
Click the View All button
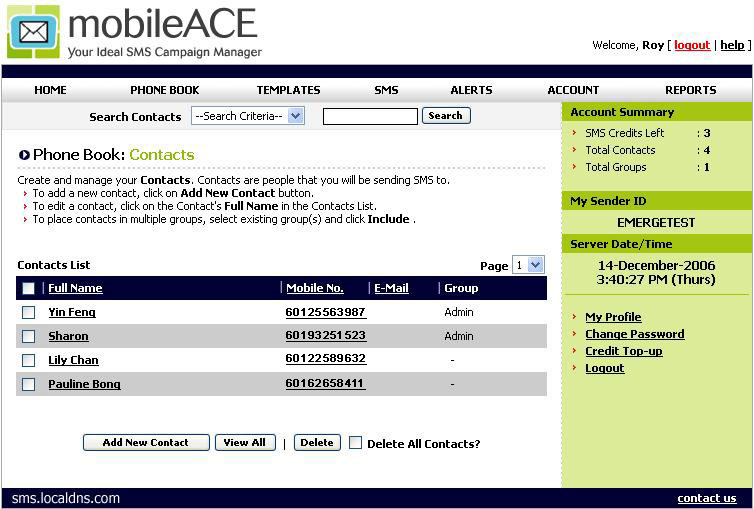[x=244, y=442]
